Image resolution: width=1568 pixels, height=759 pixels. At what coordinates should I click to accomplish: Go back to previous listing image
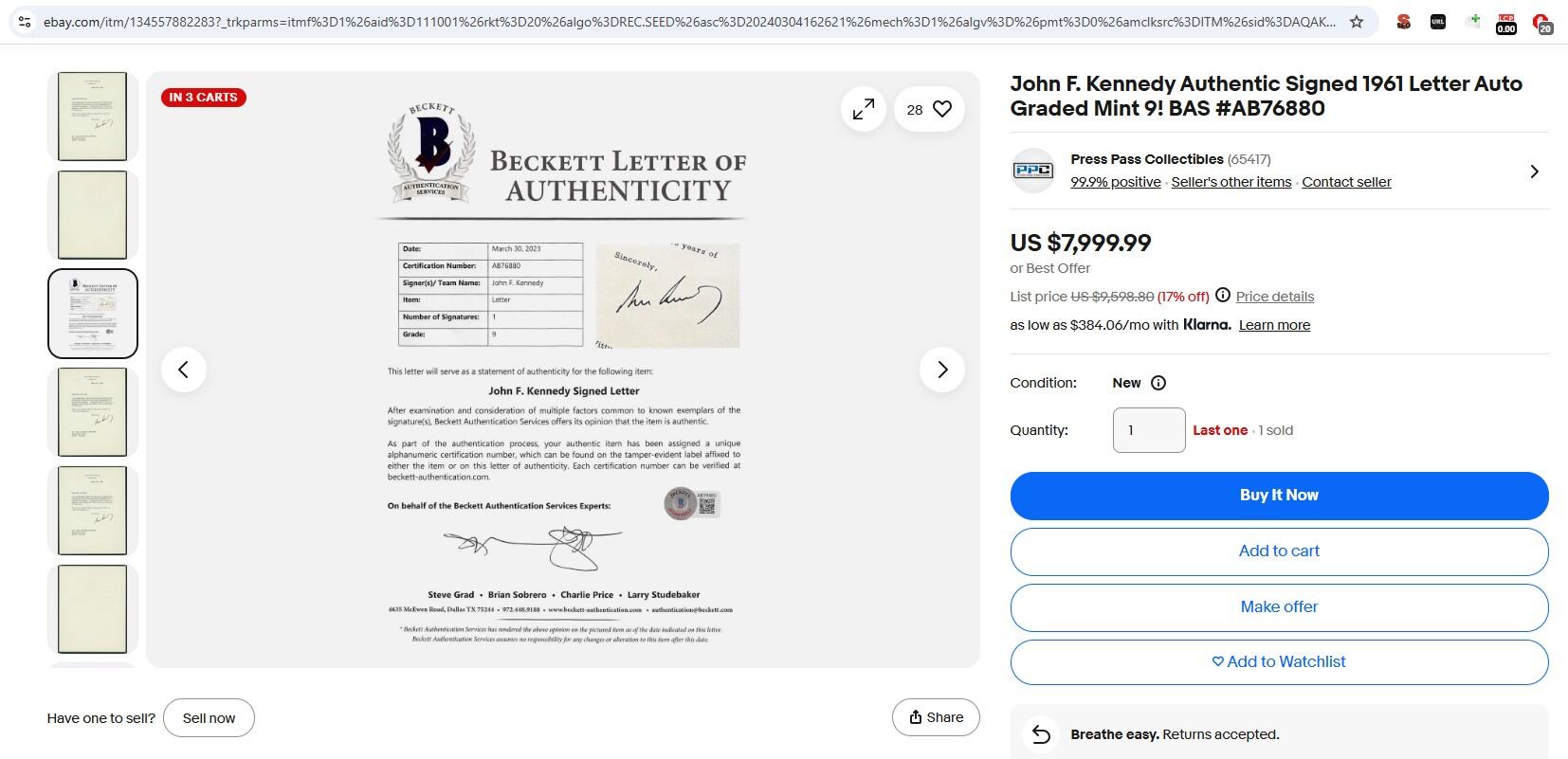tap(184, 370)
